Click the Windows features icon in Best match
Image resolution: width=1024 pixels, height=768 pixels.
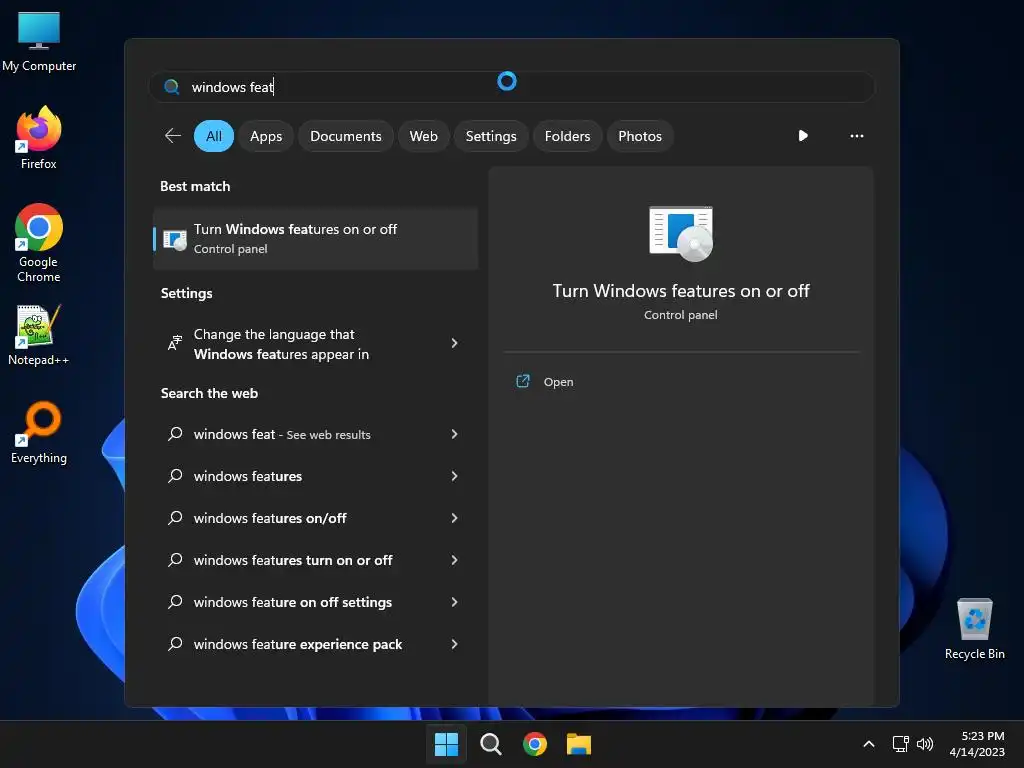(175, 239)
